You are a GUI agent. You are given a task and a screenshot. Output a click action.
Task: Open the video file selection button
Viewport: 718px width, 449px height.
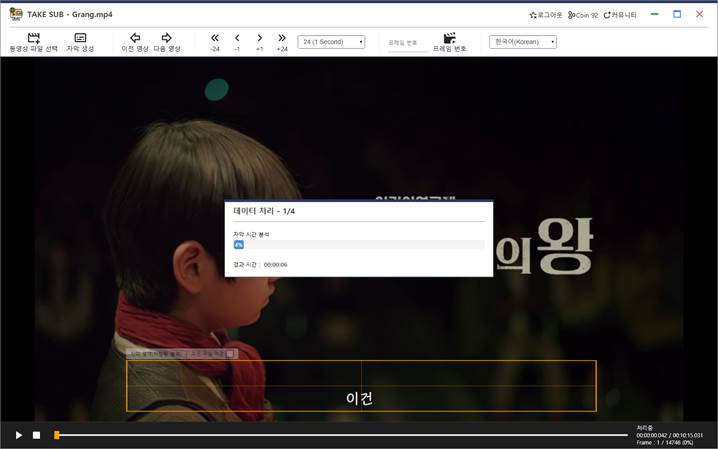click(33, 42)
